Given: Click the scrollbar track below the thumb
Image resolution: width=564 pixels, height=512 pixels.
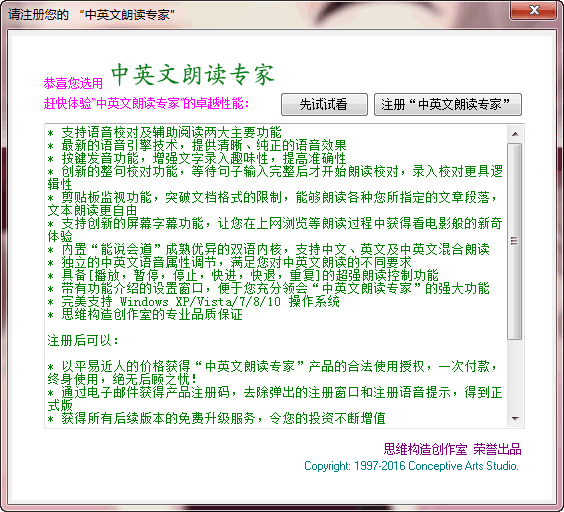Looking at the screenshot, I should point(515,375).
